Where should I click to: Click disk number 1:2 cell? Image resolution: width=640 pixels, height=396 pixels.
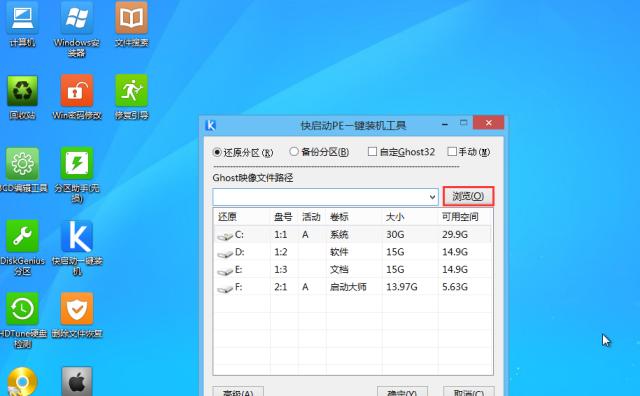pos(280,252)
